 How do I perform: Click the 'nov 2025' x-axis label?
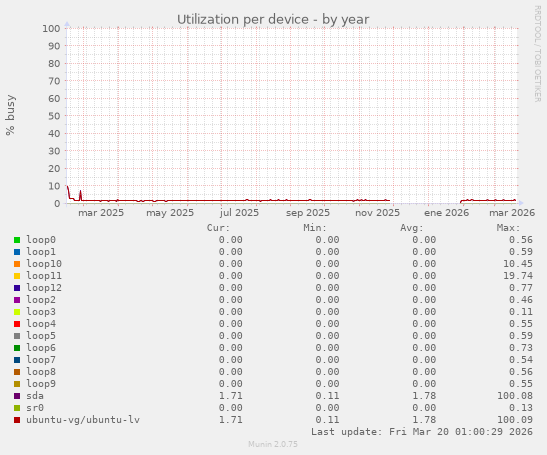[x=377, y=213]
